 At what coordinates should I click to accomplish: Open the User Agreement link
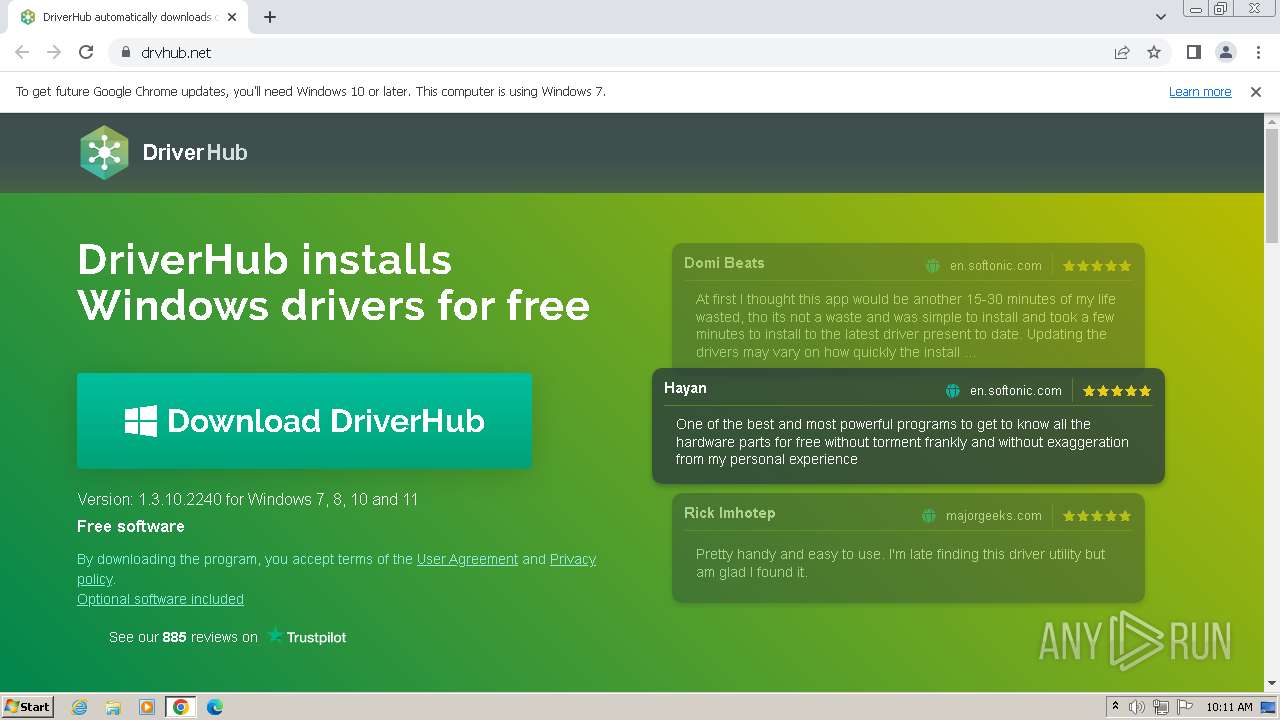point(467,559)
